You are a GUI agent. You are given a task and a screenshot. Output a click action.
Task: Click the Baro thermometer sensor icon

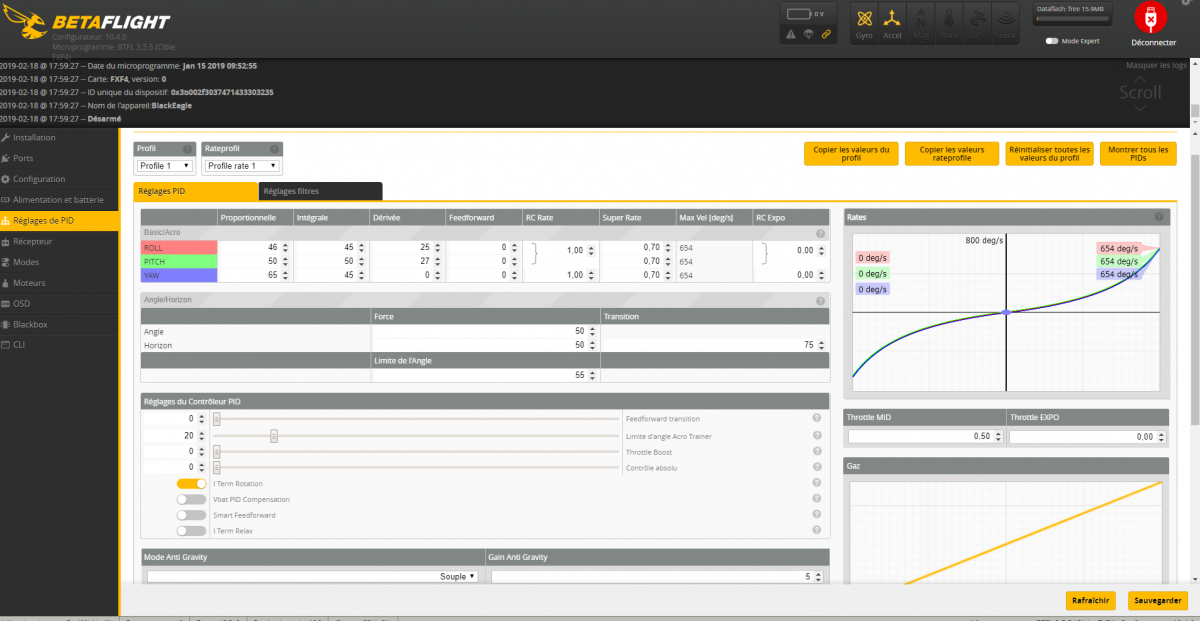(949, 22)
